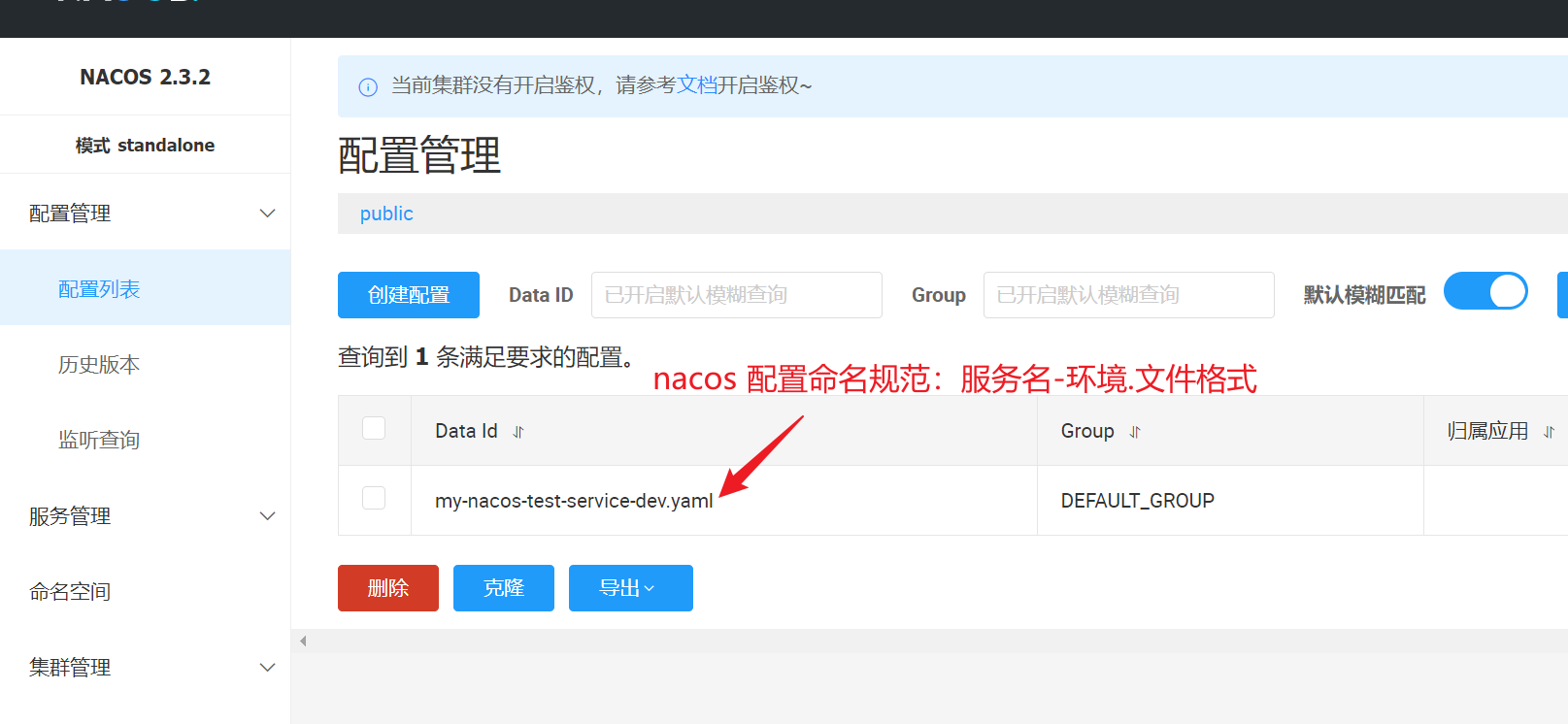Viewport: 1568px width, 724px height.
Task: Click the red 删除 button
Action: [388, 588]
